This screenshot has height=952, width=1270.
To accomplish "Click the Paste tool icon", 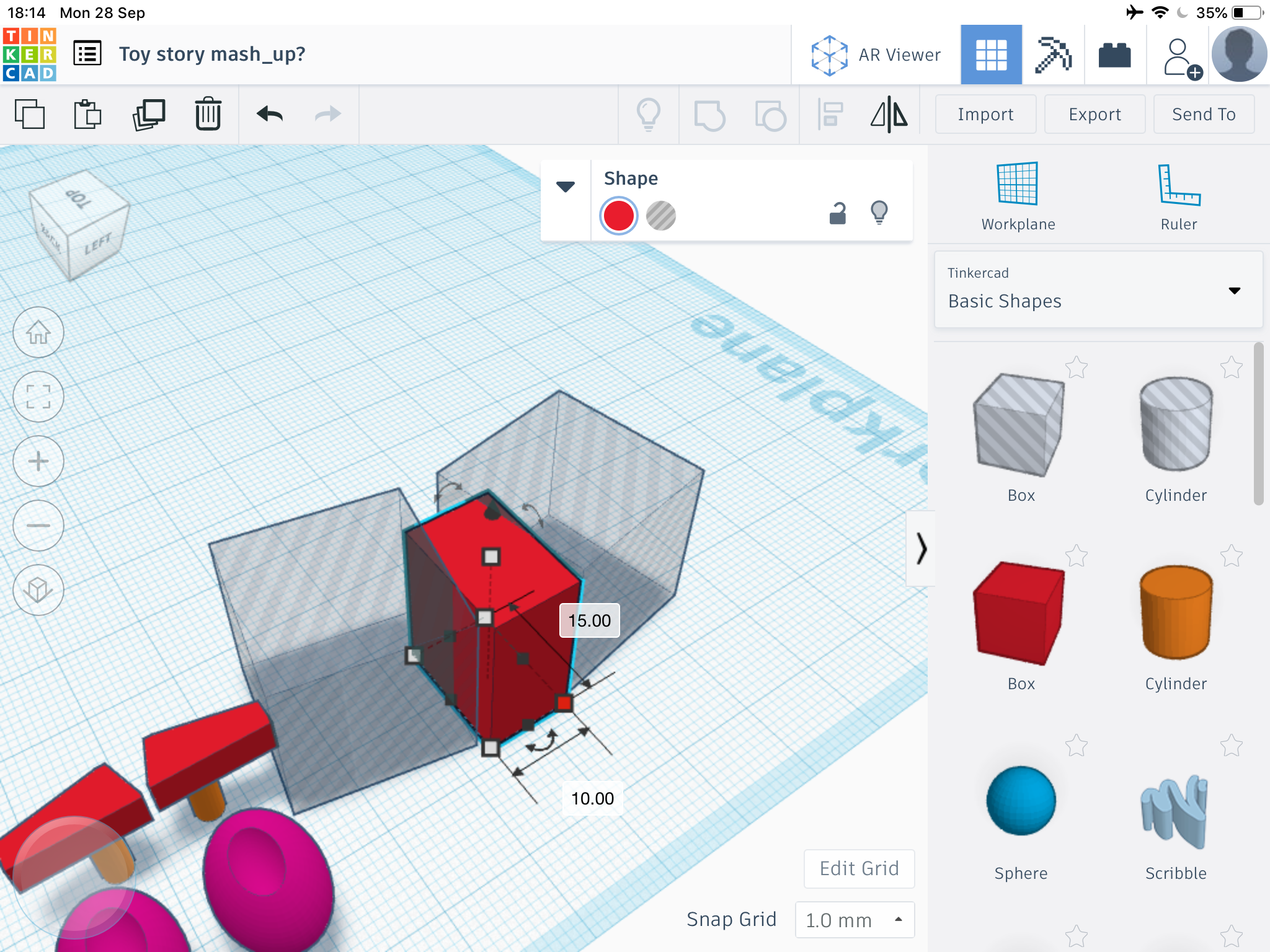I will pos(87,114).
